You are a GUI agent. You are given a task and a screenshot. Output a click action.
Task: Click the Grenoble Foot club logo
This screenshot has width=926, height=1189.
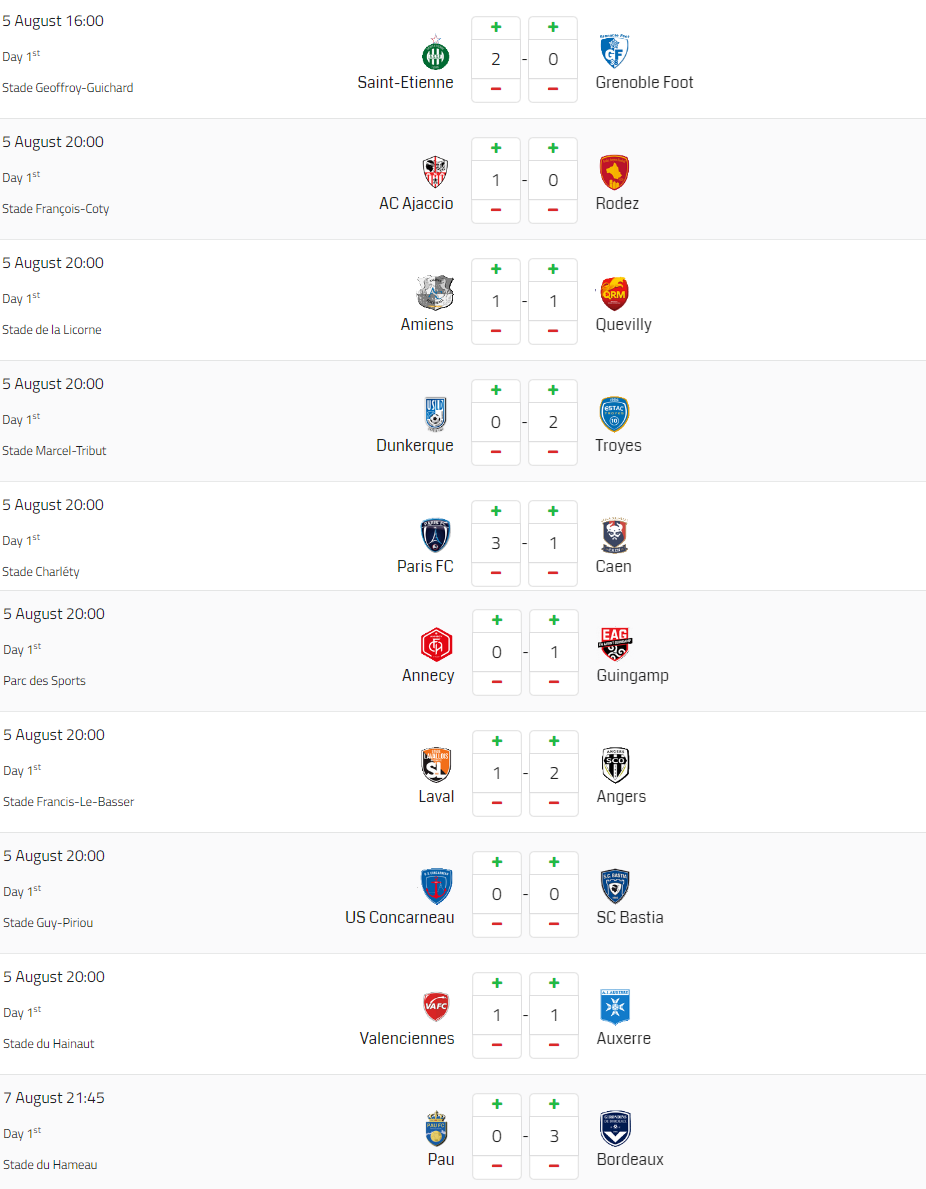pos(614,52)
